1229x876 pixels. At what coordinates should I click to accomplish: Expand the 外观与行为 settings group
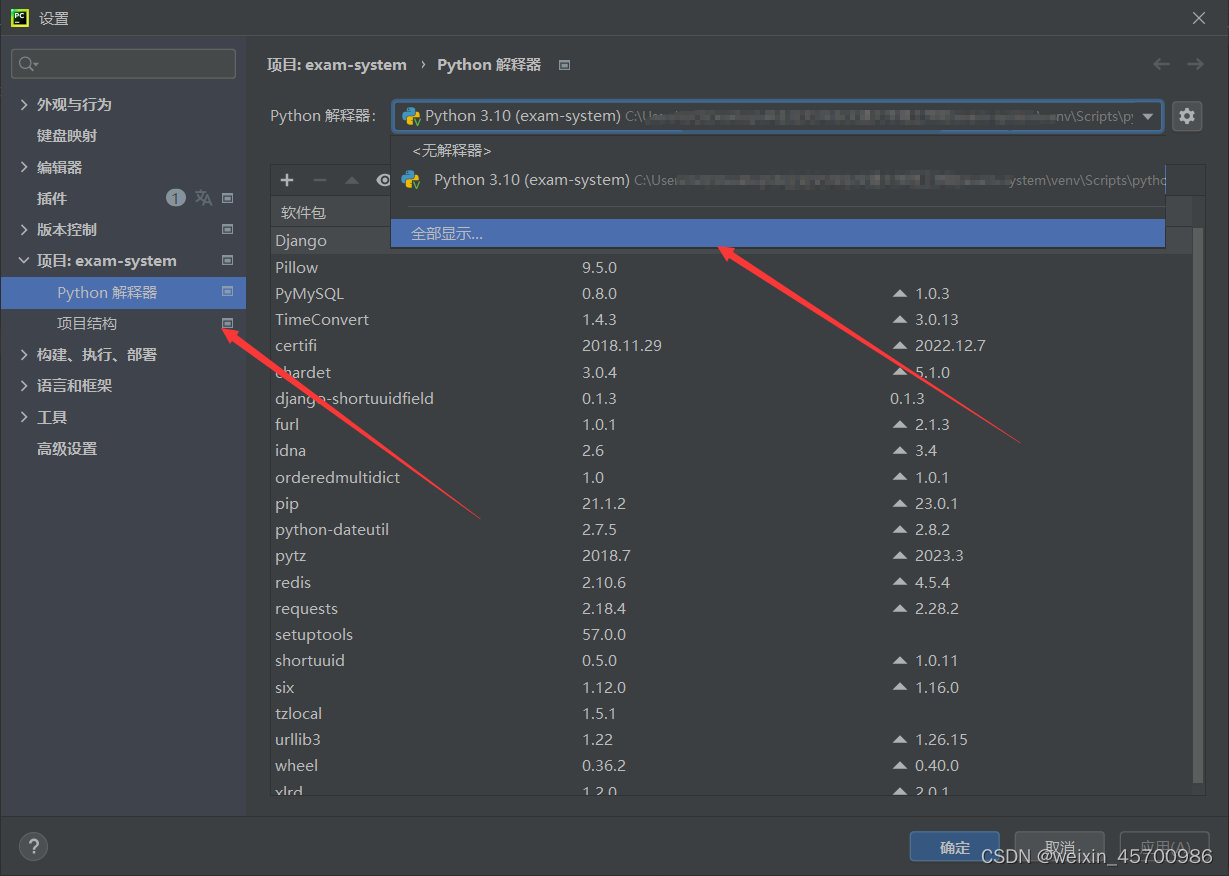point(24,104)
